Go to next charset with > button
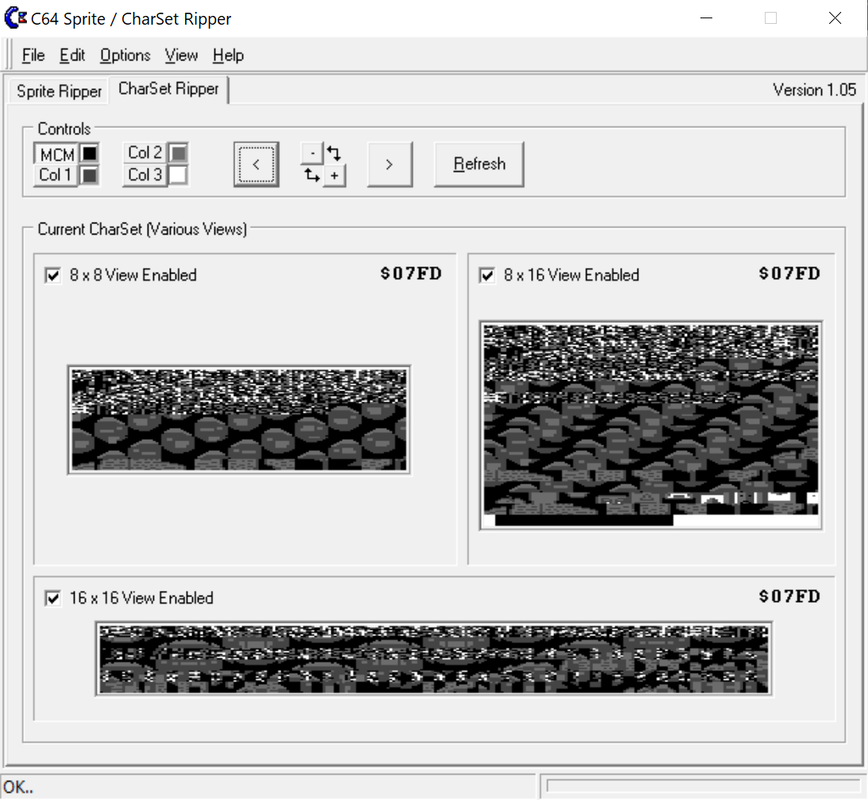Image resolution: width=868 pixels, height=800 pixels. tap(390, 164)
